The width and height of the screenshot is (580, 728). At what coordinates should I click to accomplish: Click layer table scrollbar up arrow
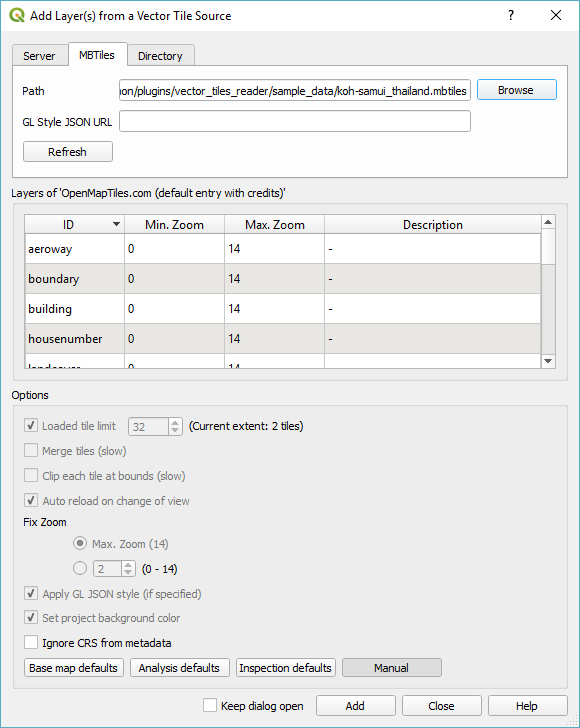coord(548,222)
